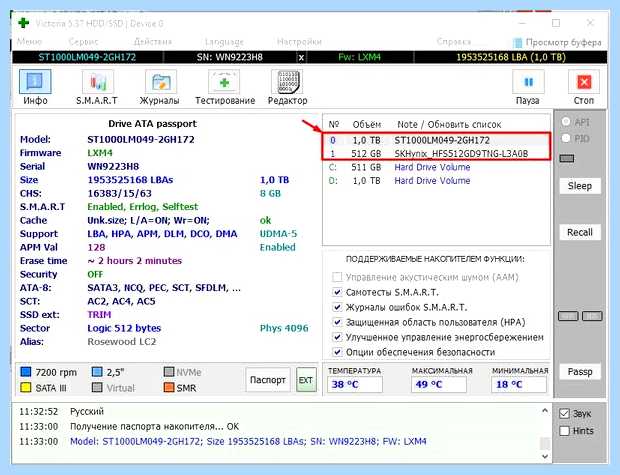Click the Sleep button
Screen dimensions: 620x475
[x=580, y=186]
